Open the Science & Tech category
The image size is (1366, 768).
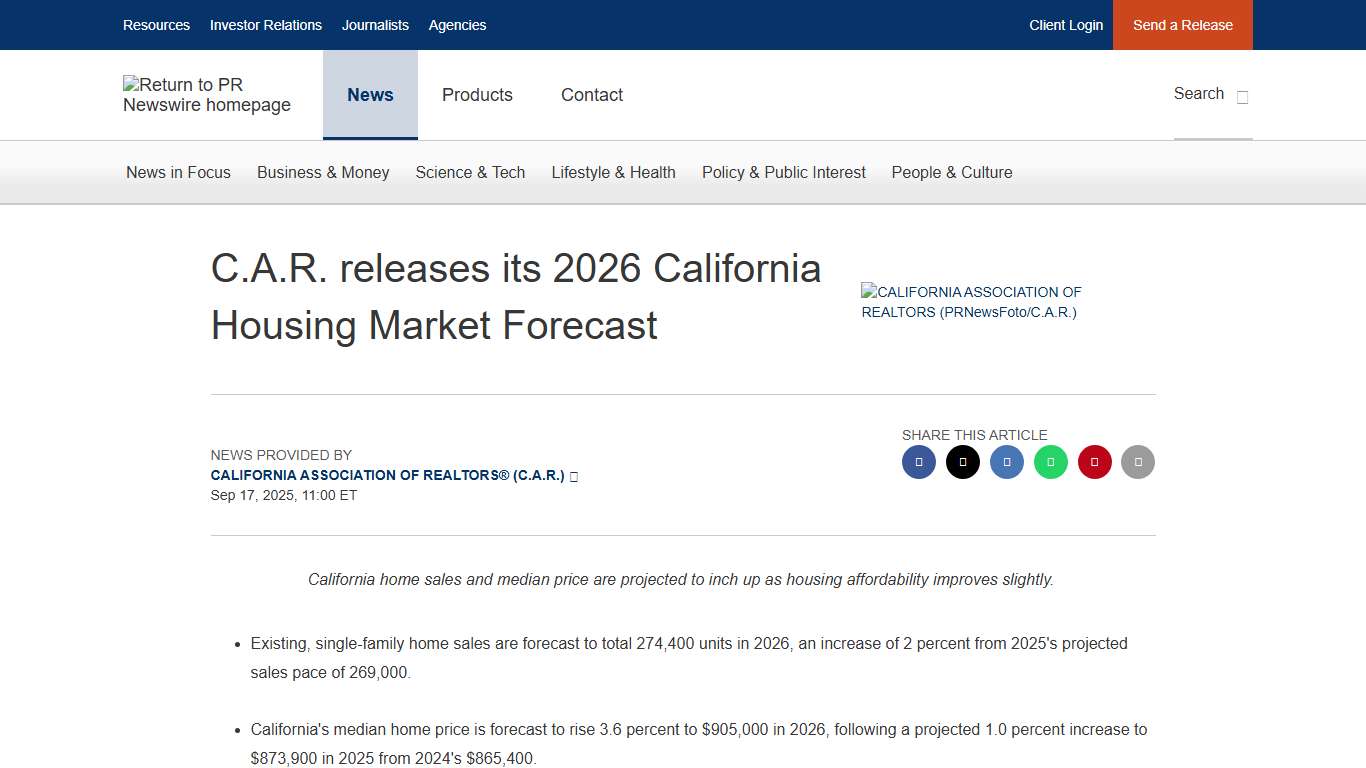point(470,172)
